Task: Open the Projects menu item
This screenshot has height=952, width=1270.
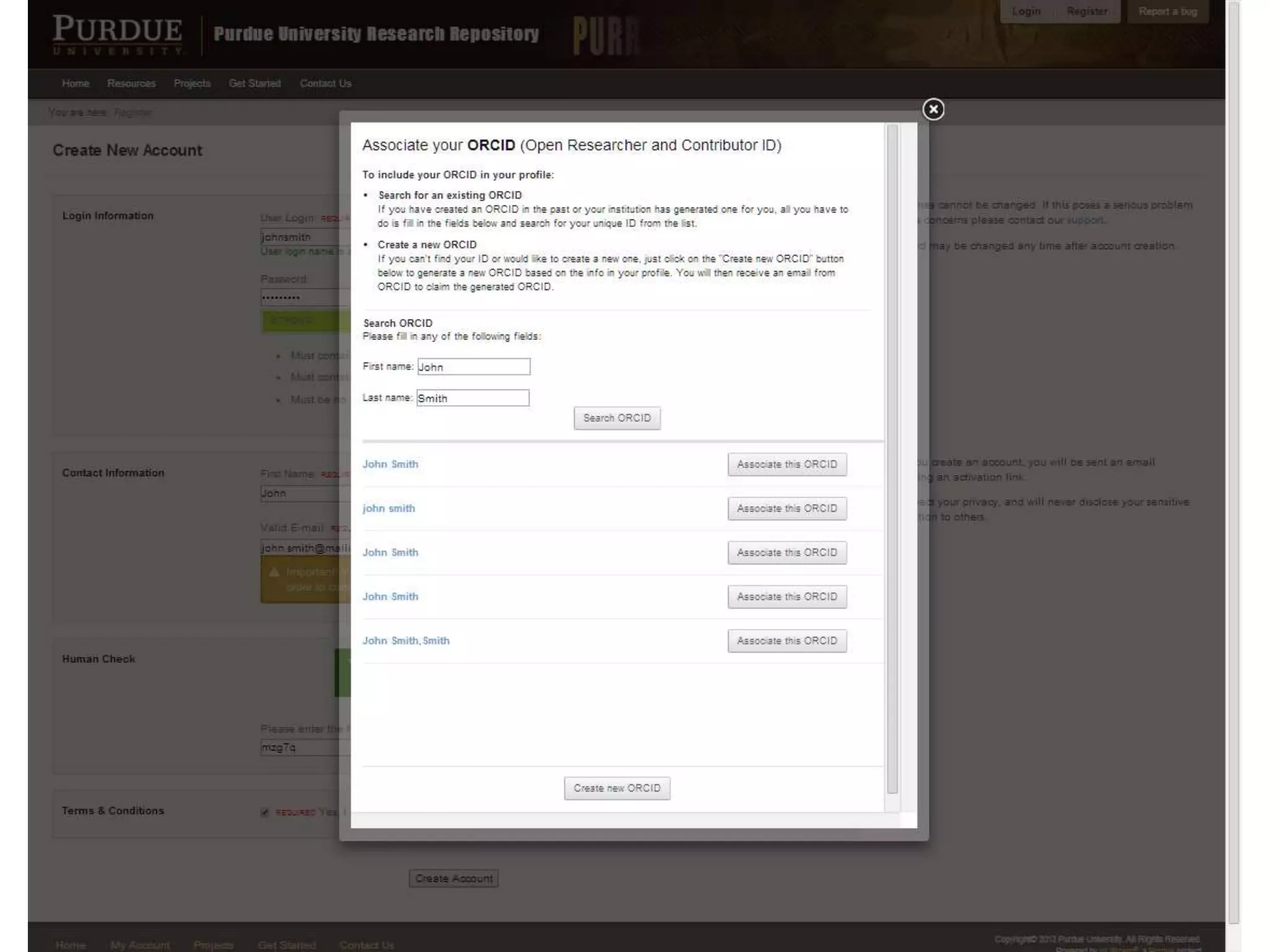Action: 192,84
